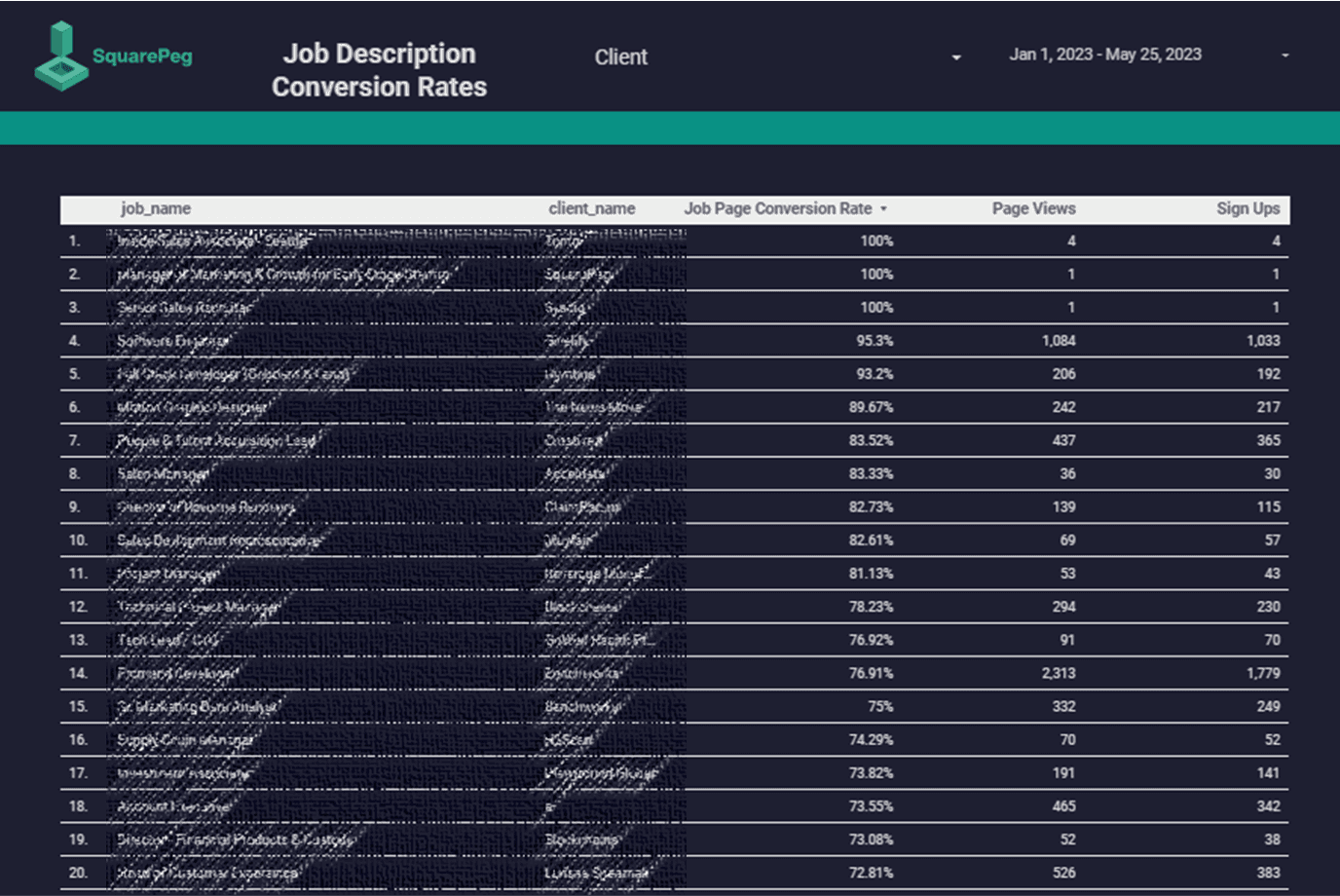Click the 294 page views value

[1063, 607]
